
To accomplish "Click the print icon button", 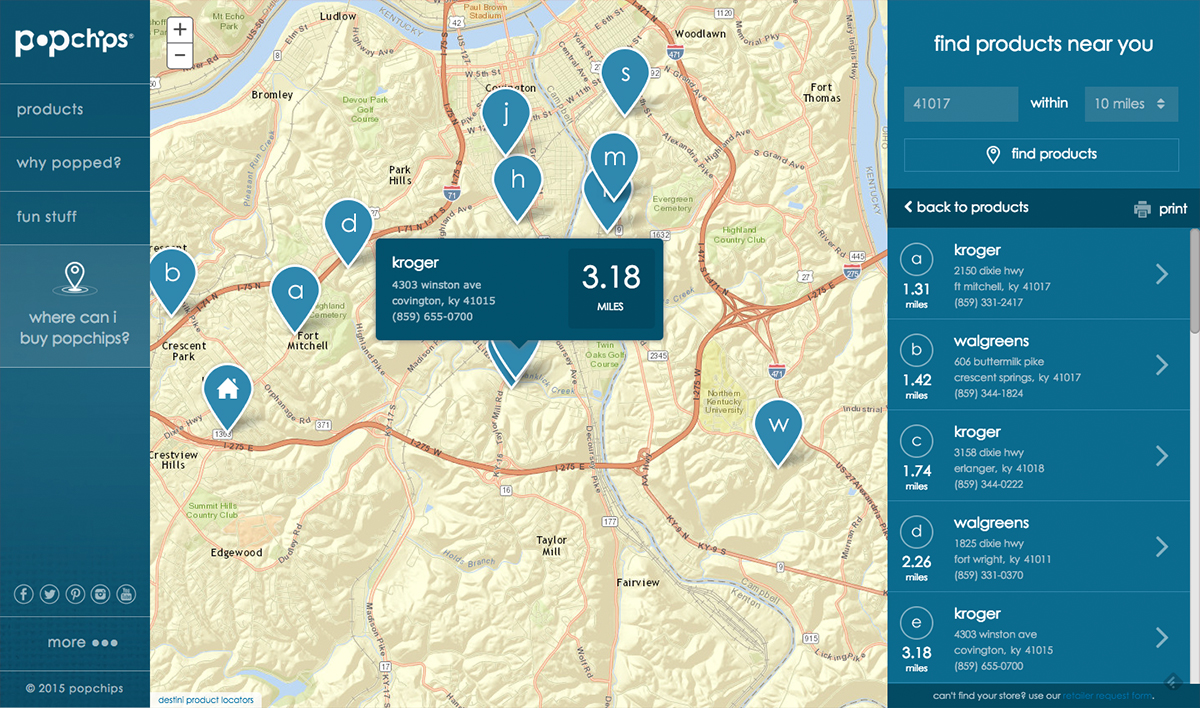I will tap(1143, 209).
